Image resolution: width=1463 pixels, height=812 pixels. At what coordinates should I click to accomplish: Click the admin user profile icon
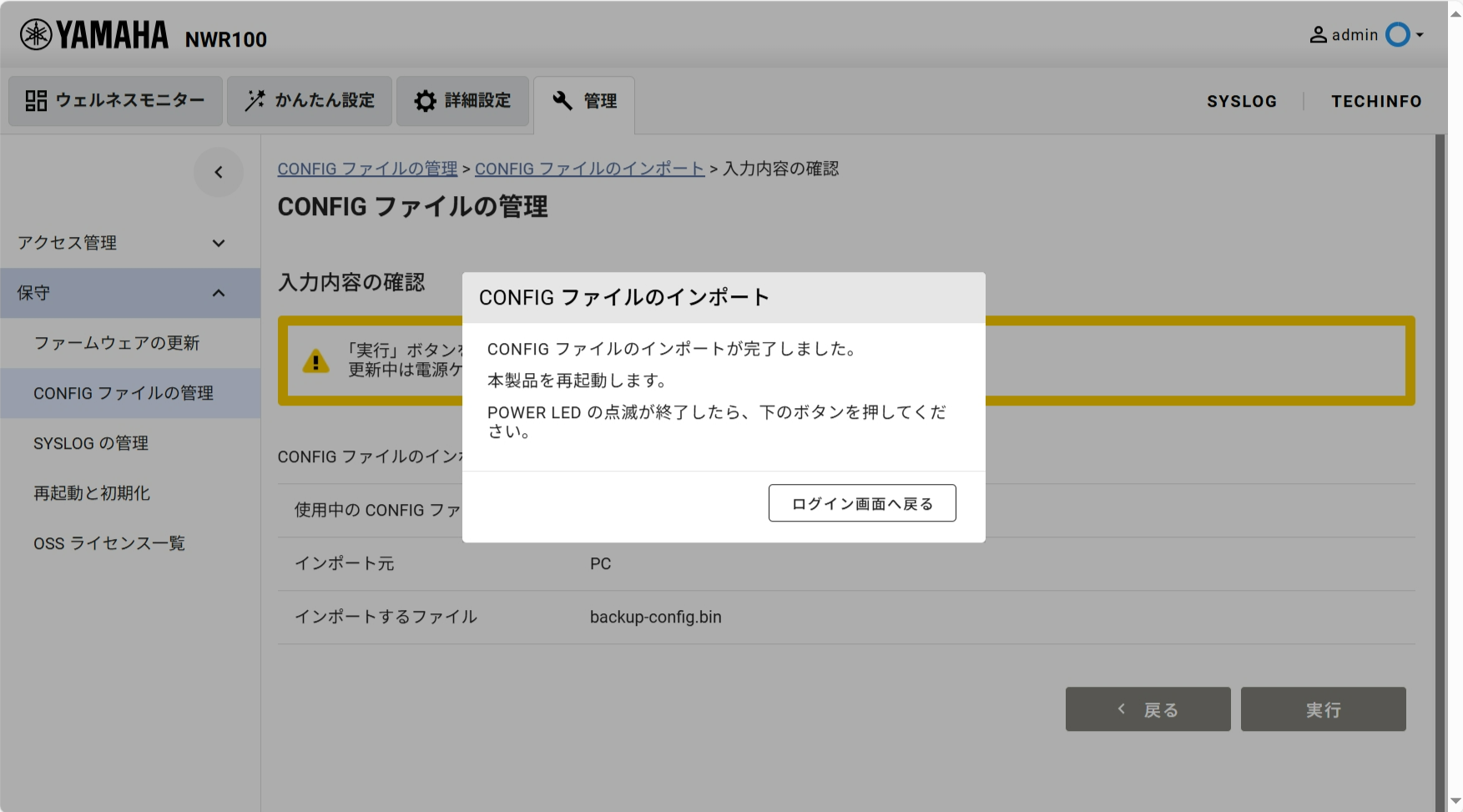[1318, 35]
